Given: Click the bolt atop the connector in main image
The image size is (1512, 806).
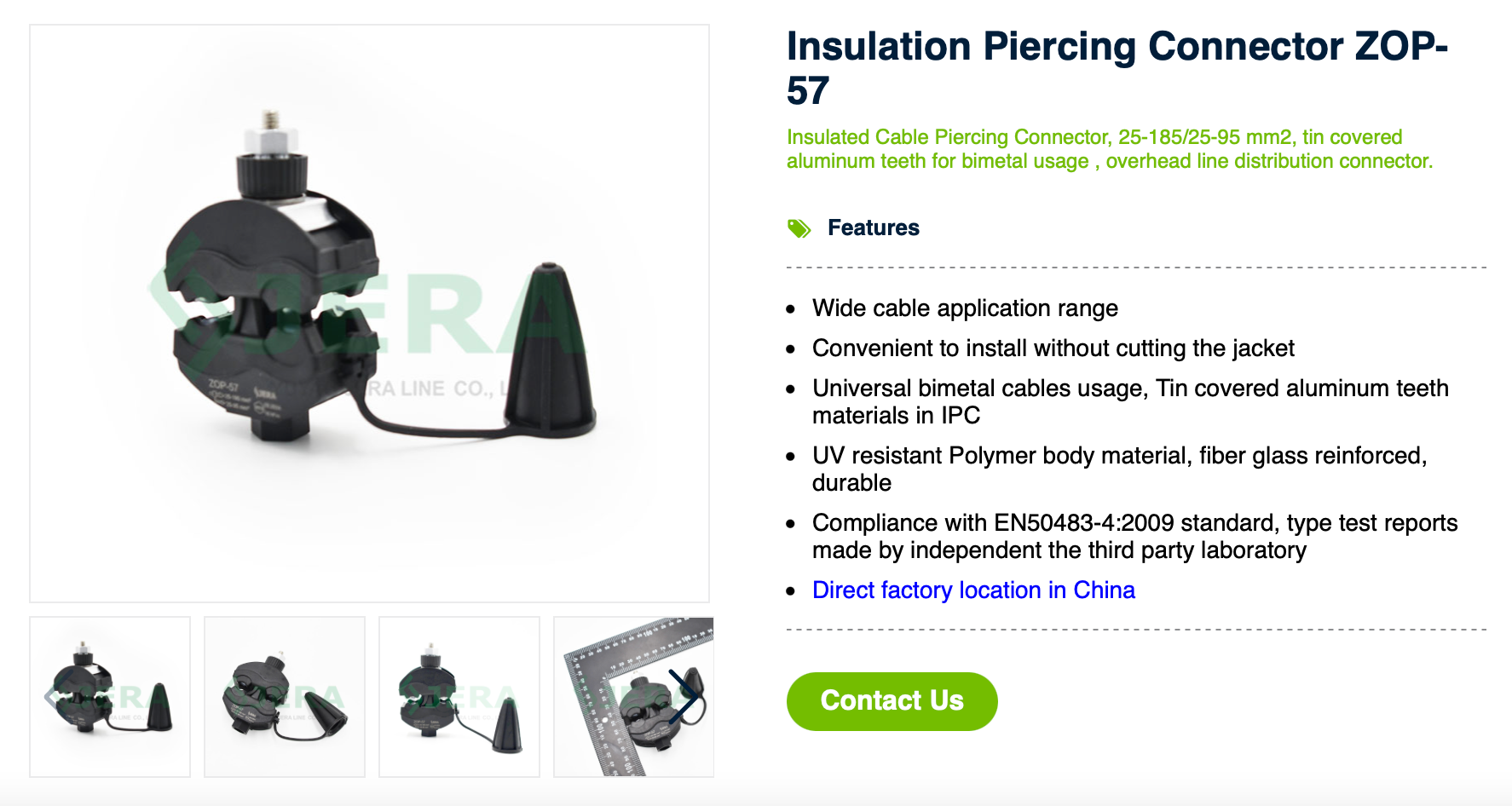Looking at the screenshot, I should (272, 134).
